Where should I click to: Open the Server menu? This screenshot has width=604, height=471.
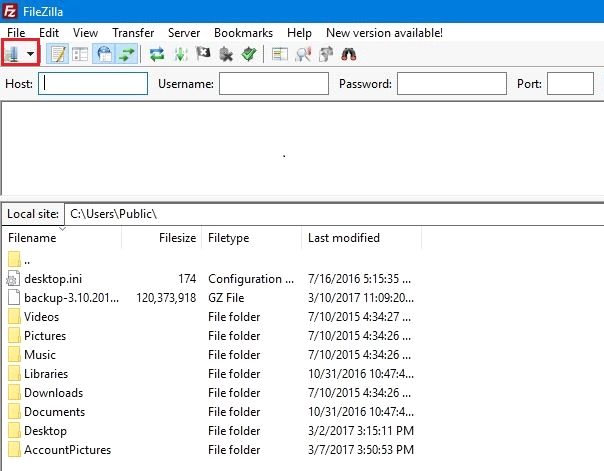click(184, 33)
